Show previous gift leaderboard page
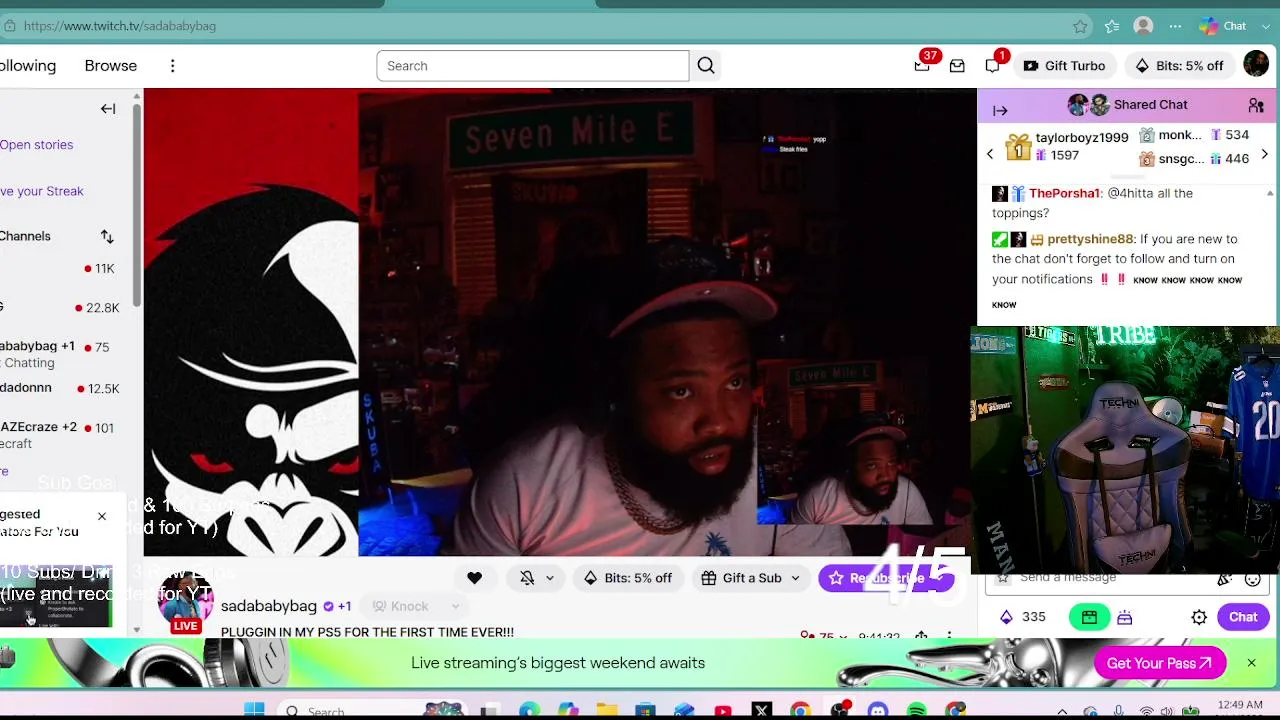Image resolution: width=1280 pixels, height=720 pixels. pyautogui.click(x=990, y=154)
